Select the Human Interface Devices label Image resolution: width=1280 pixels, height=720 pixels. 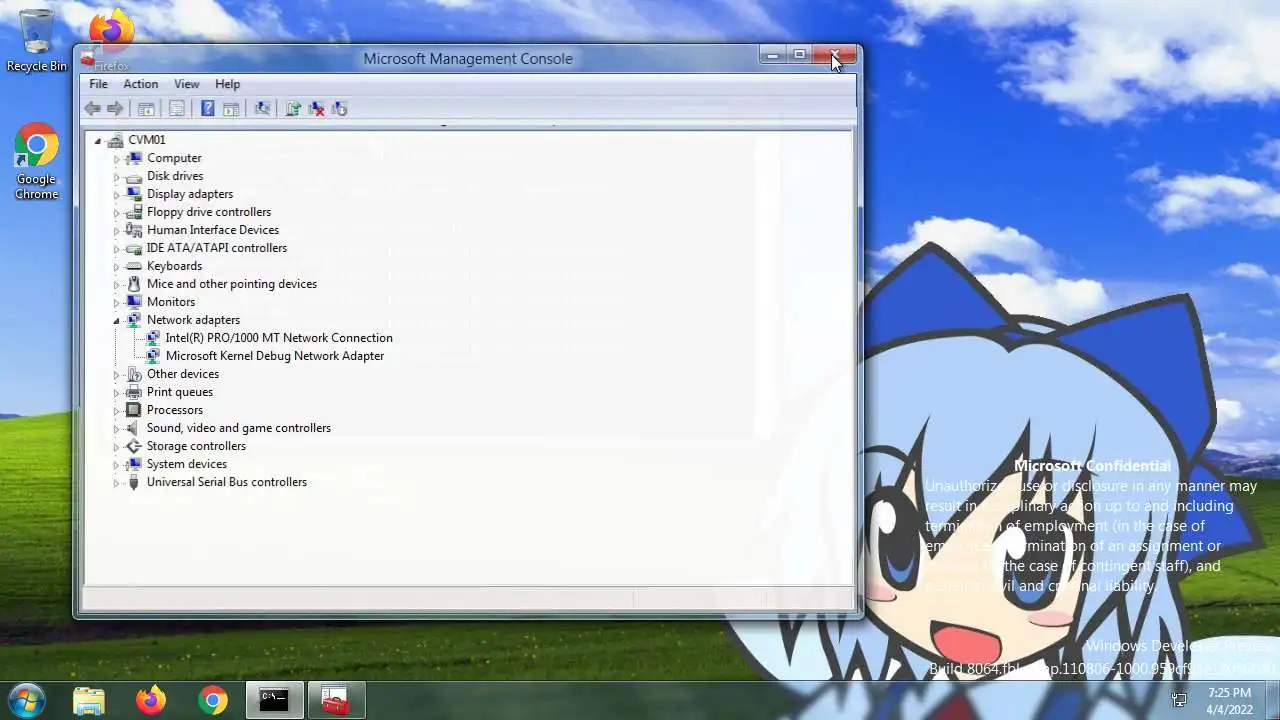click(x=213, y=230)
